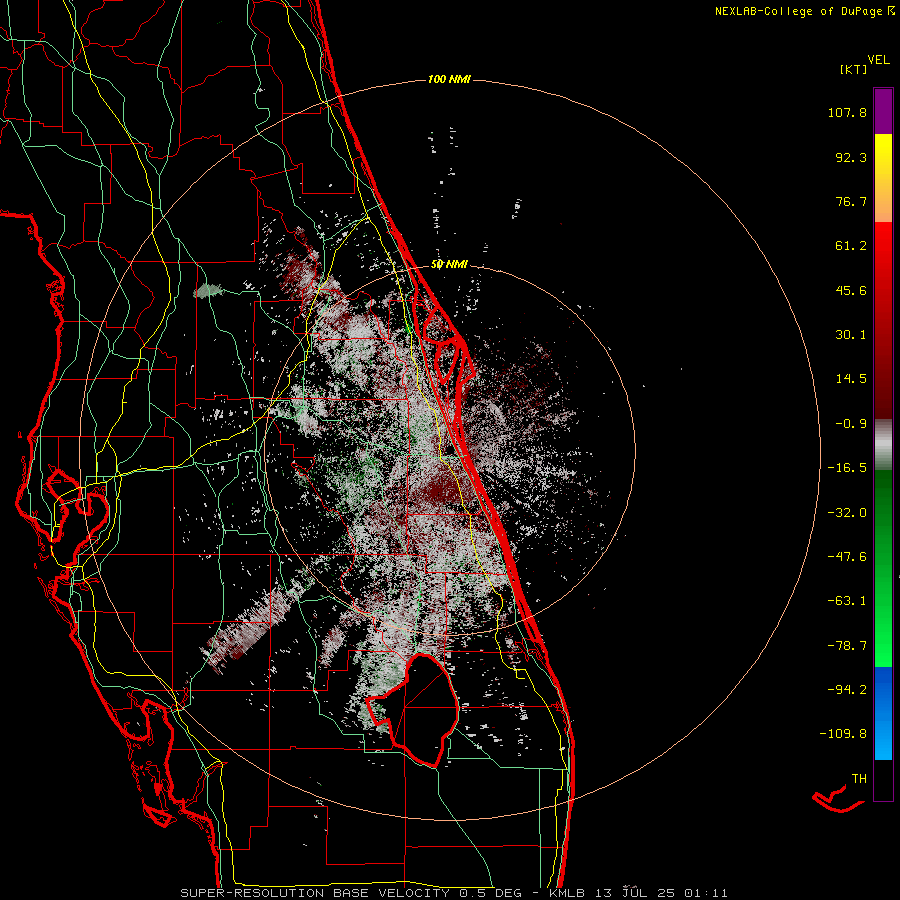This screenshot has width=900, height=900.
Task: Pick the green segment of the velocity color bar
Action: point(883,568)
